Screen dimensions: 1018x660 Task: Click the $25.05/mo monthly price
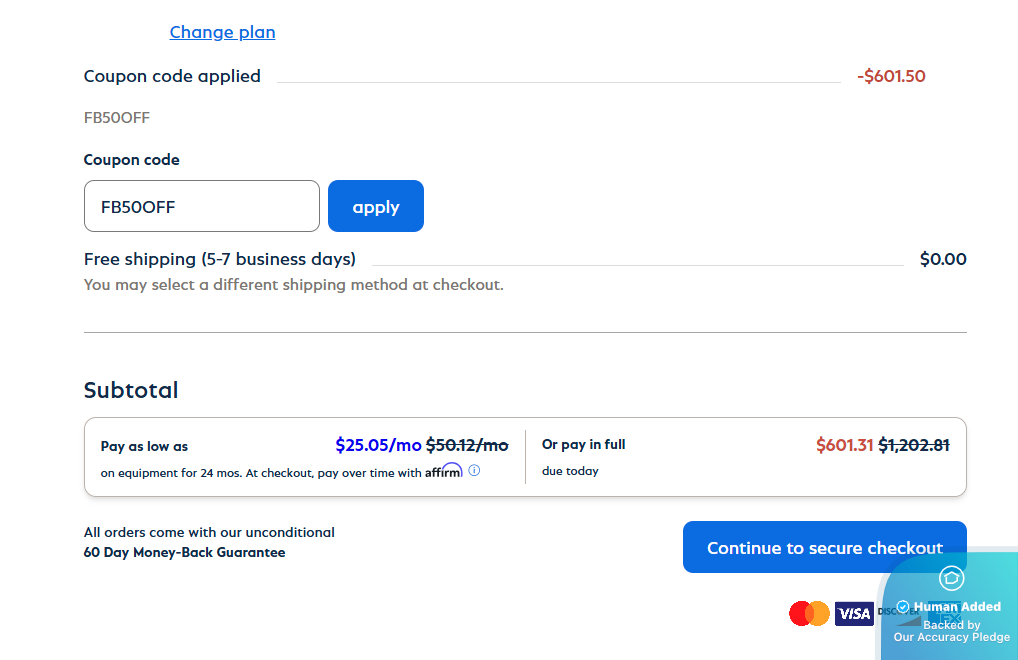(x=378, y=445)
